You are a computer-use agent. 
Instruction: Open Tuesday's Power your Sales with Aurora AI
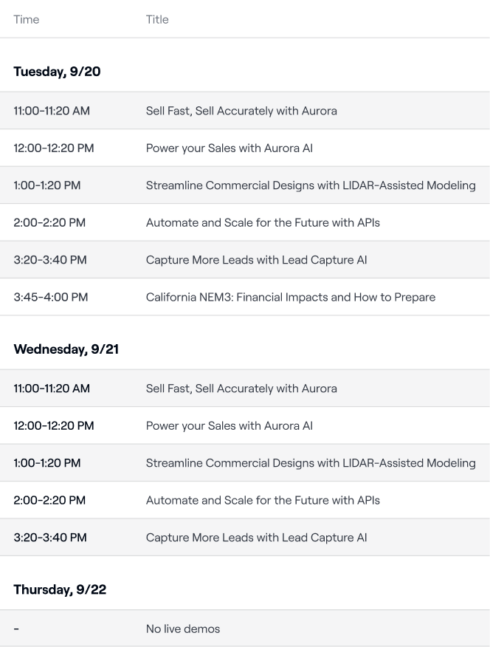(x=229, y=148)
